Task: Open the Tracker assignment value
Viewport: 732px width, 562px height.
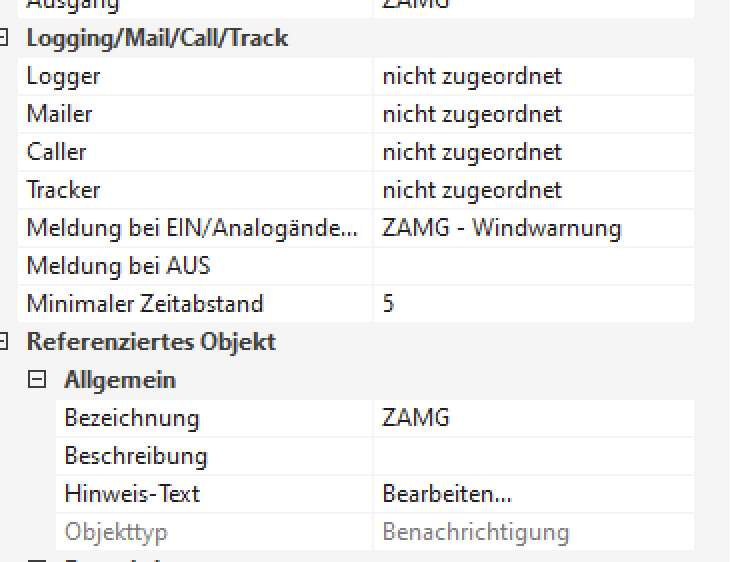Action: (x=472, y=190)
